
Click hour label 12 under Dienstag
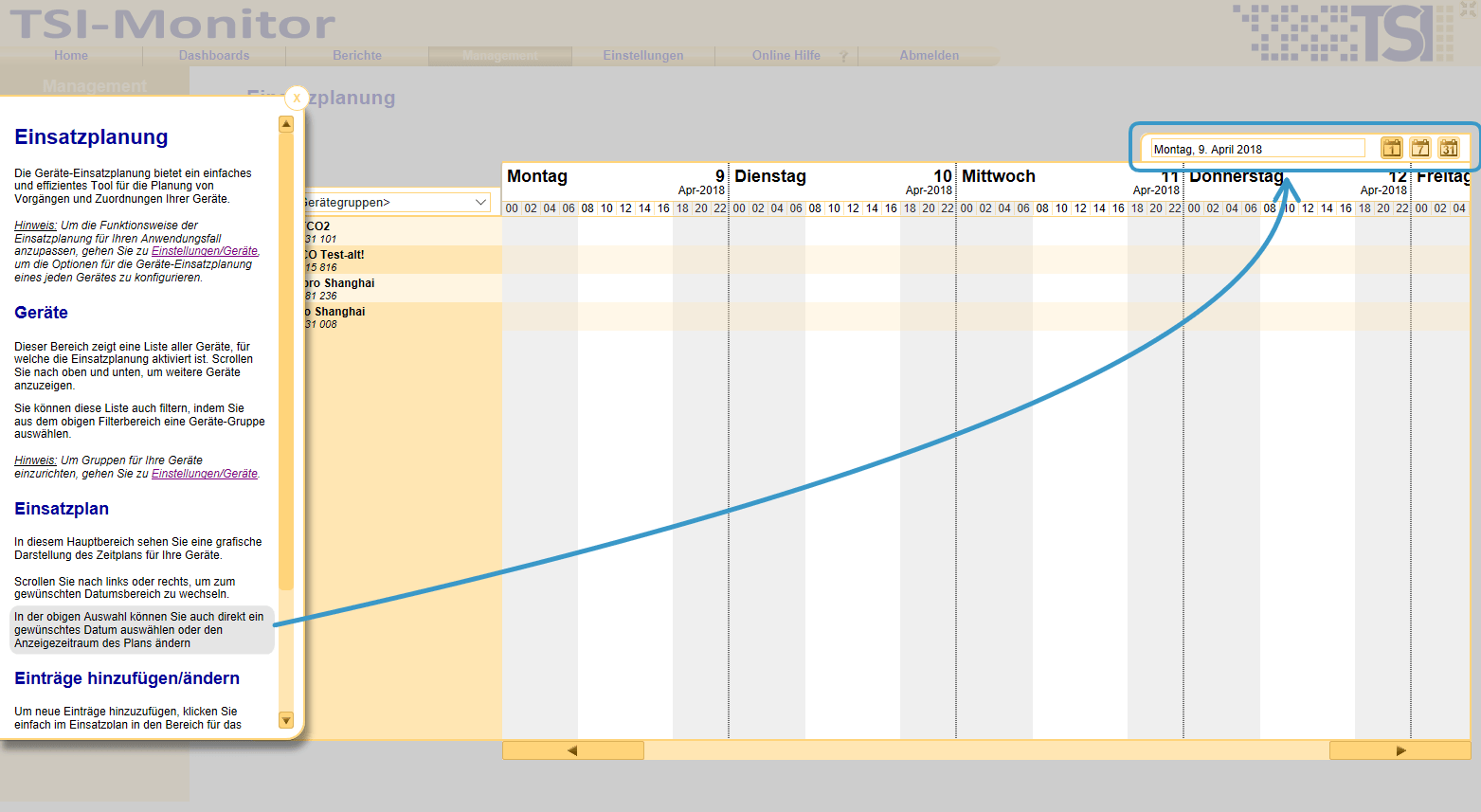tap(853, 208)
